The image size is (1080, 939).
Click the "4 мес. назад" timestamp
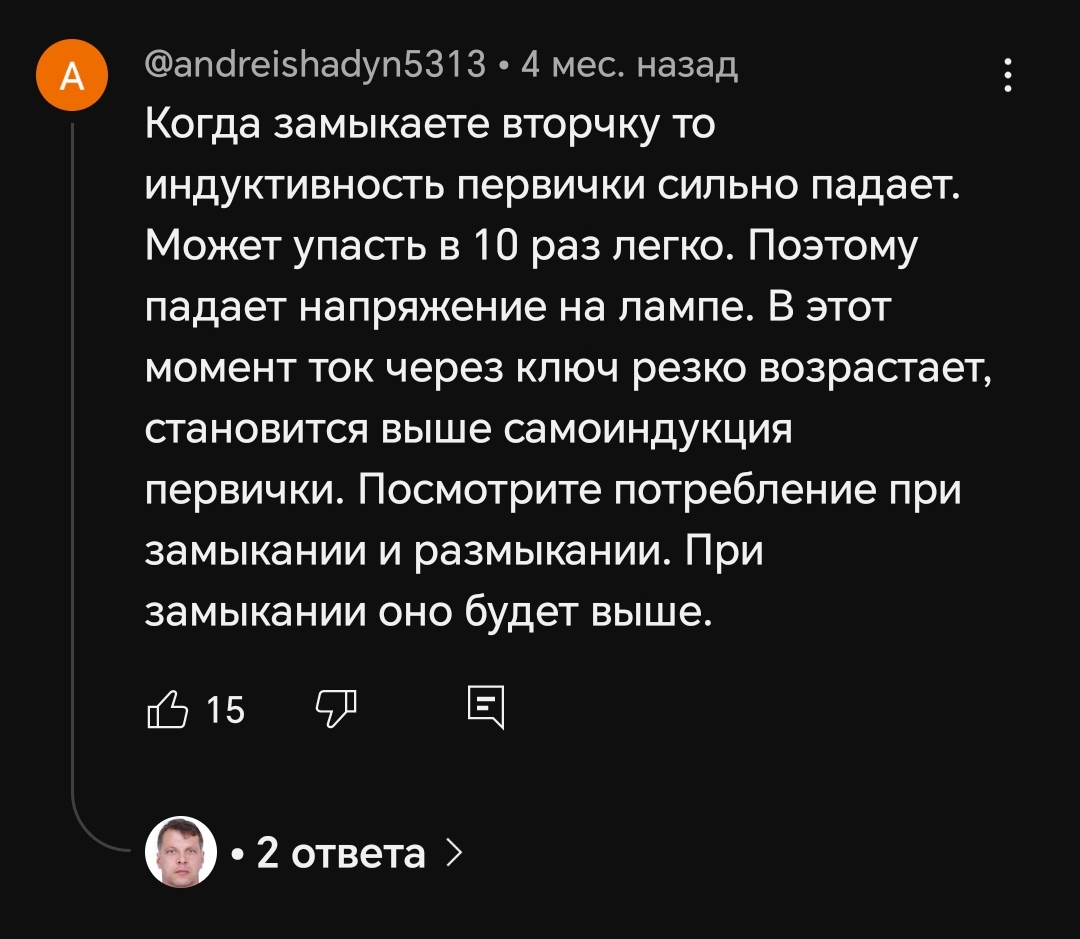tap(630, 66)
